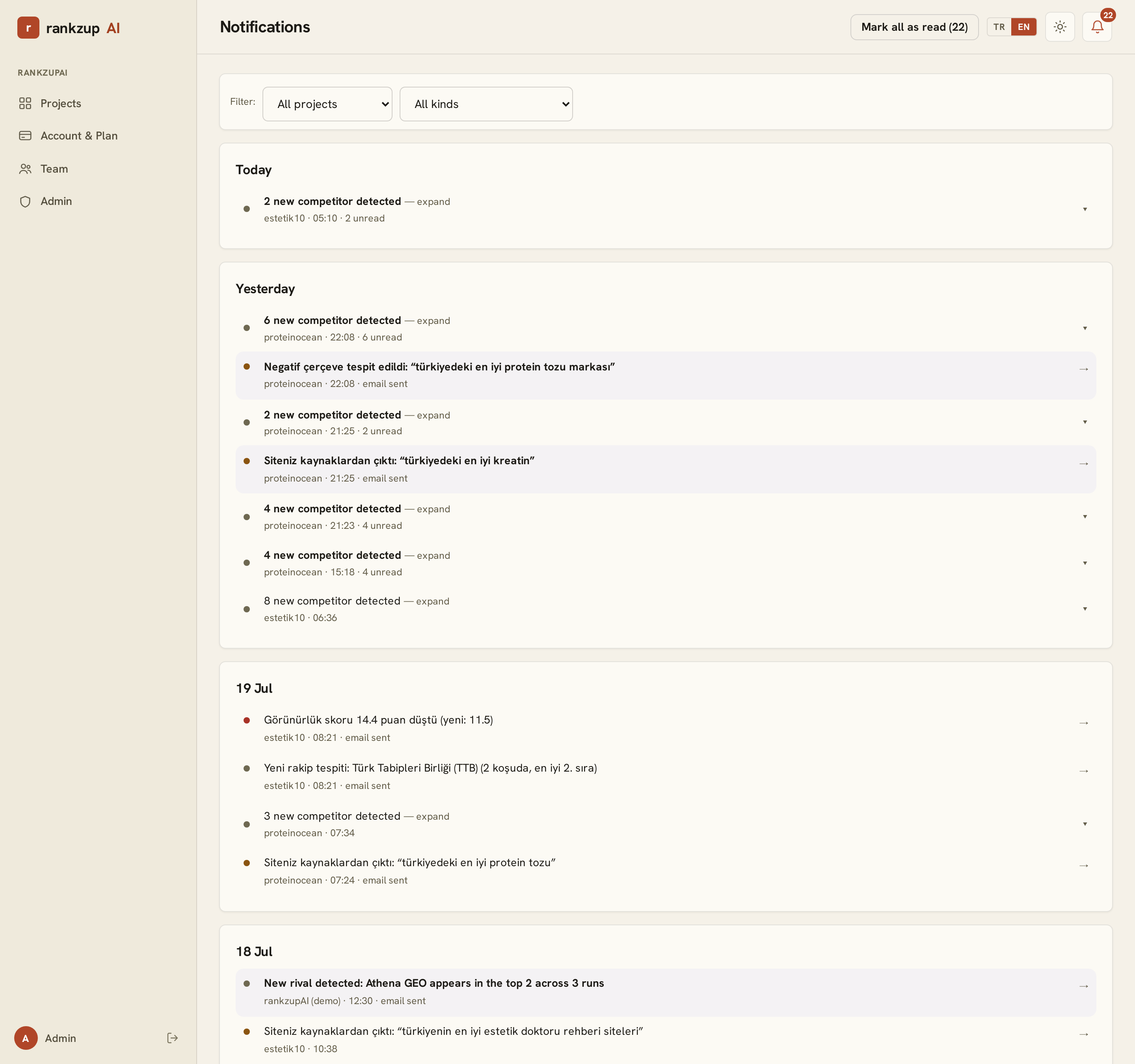The height and width of the screenshot is (1064, 1135).
Task: Click the 19 Jul section heading
Action: click(254, 688)
